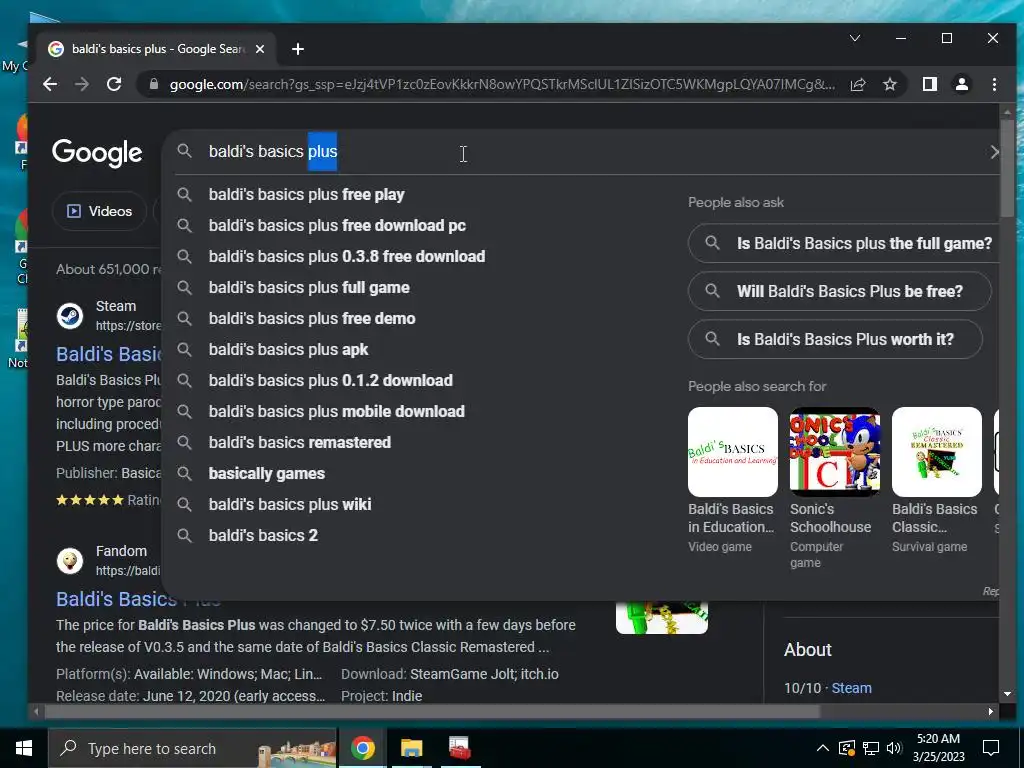Open the Chrome profile avatar icon
Viewport: 1024px width, 768px height.
(x=961, y=84)
